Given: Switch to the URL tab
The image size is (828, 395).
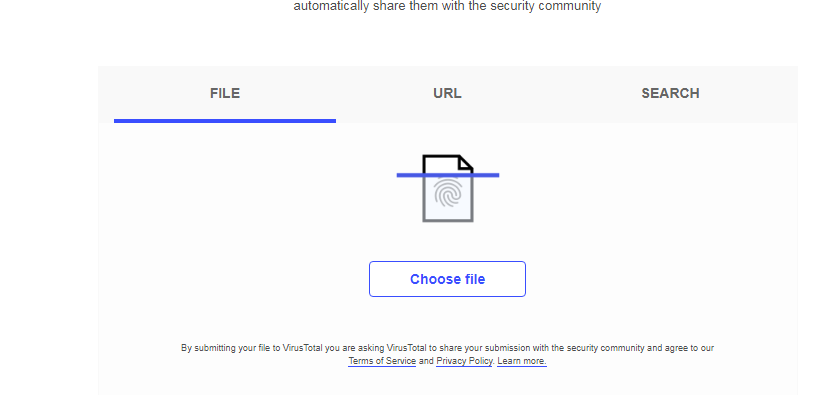Looking at the screenshot, I should [x=447, y=93].
